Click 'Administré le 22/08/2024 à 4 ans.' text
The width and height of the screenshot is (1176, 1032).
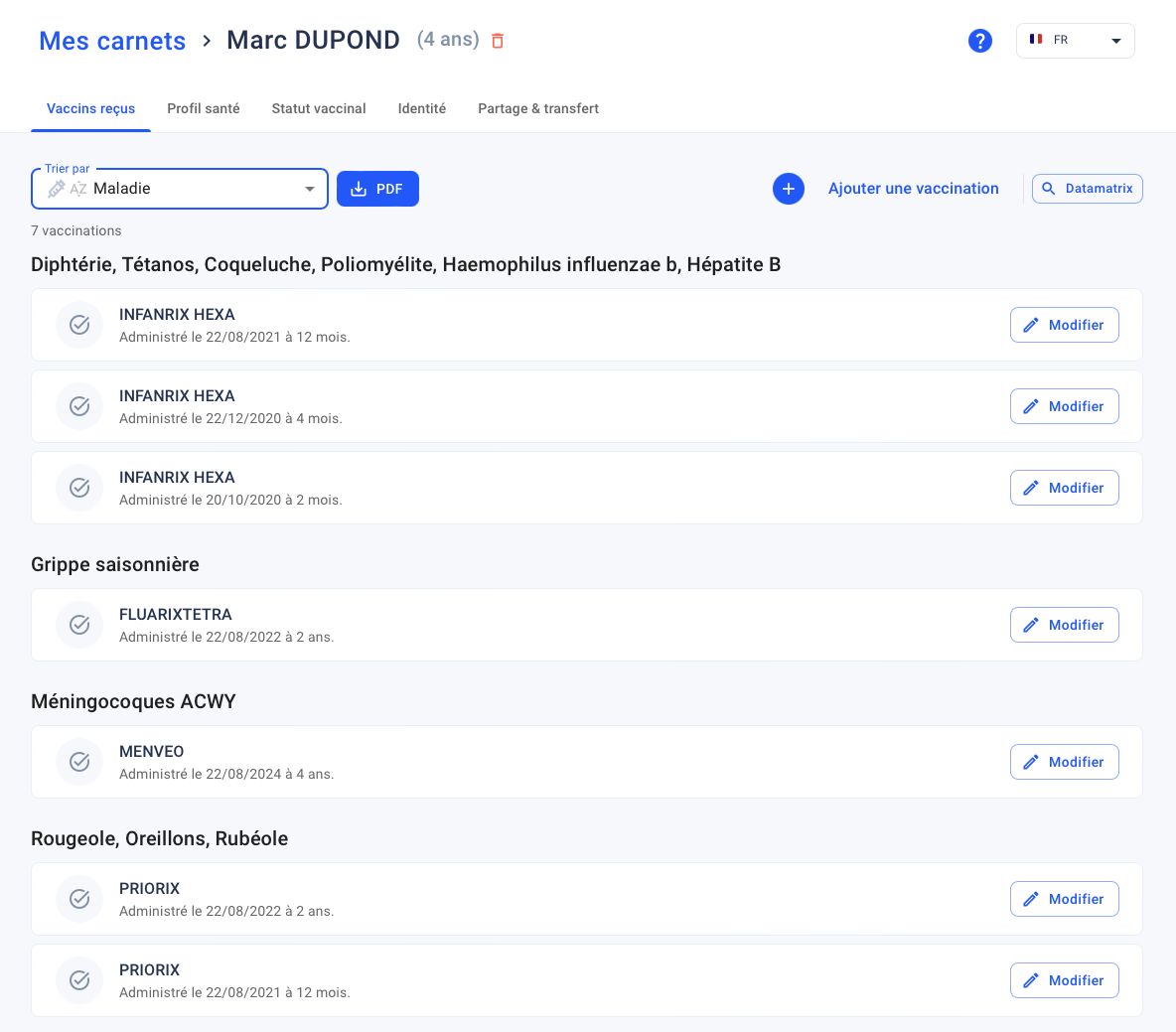226,774
